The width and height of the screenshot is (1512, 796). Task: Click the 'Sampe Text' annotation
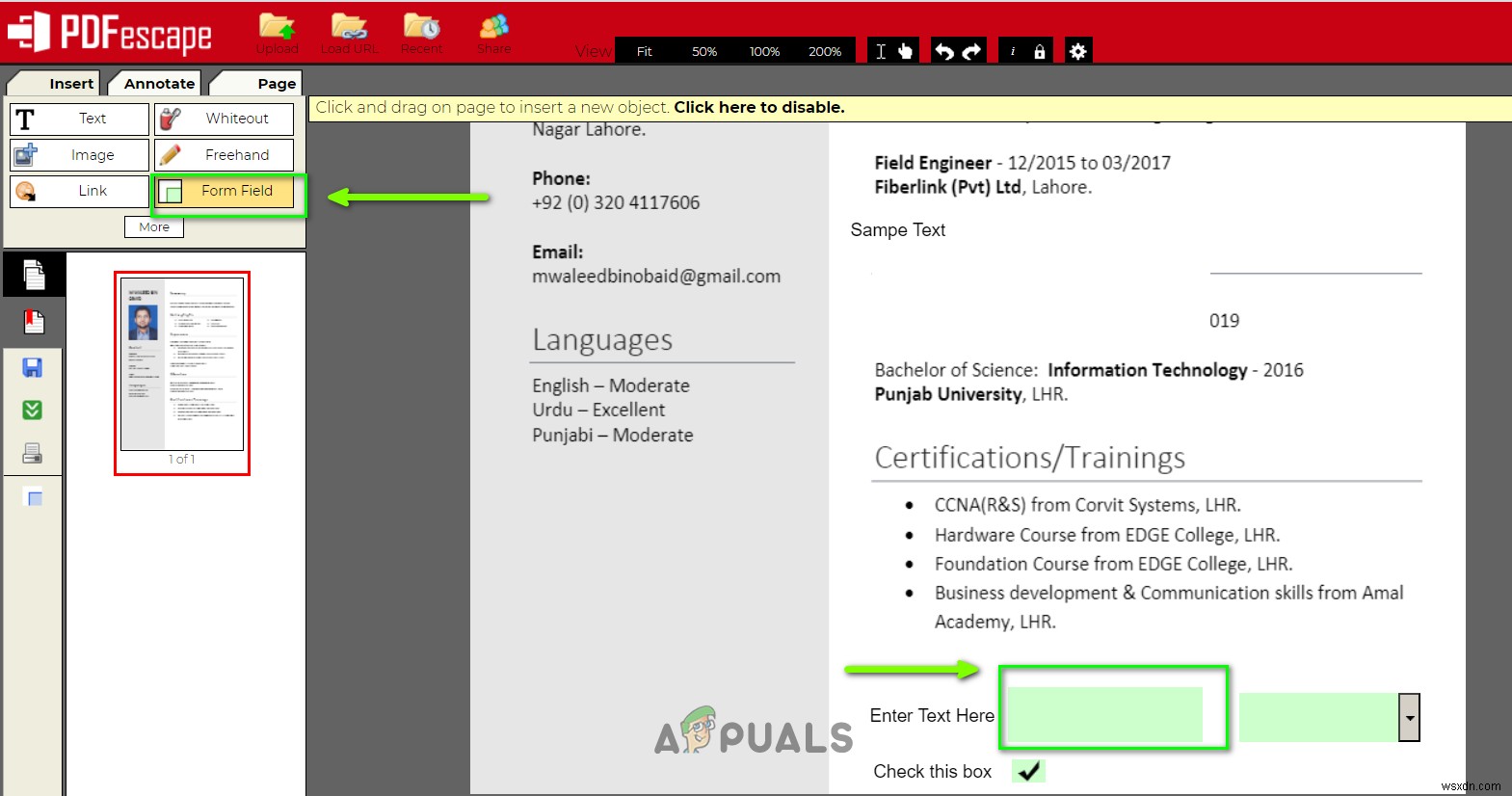(x=898, y=230)
